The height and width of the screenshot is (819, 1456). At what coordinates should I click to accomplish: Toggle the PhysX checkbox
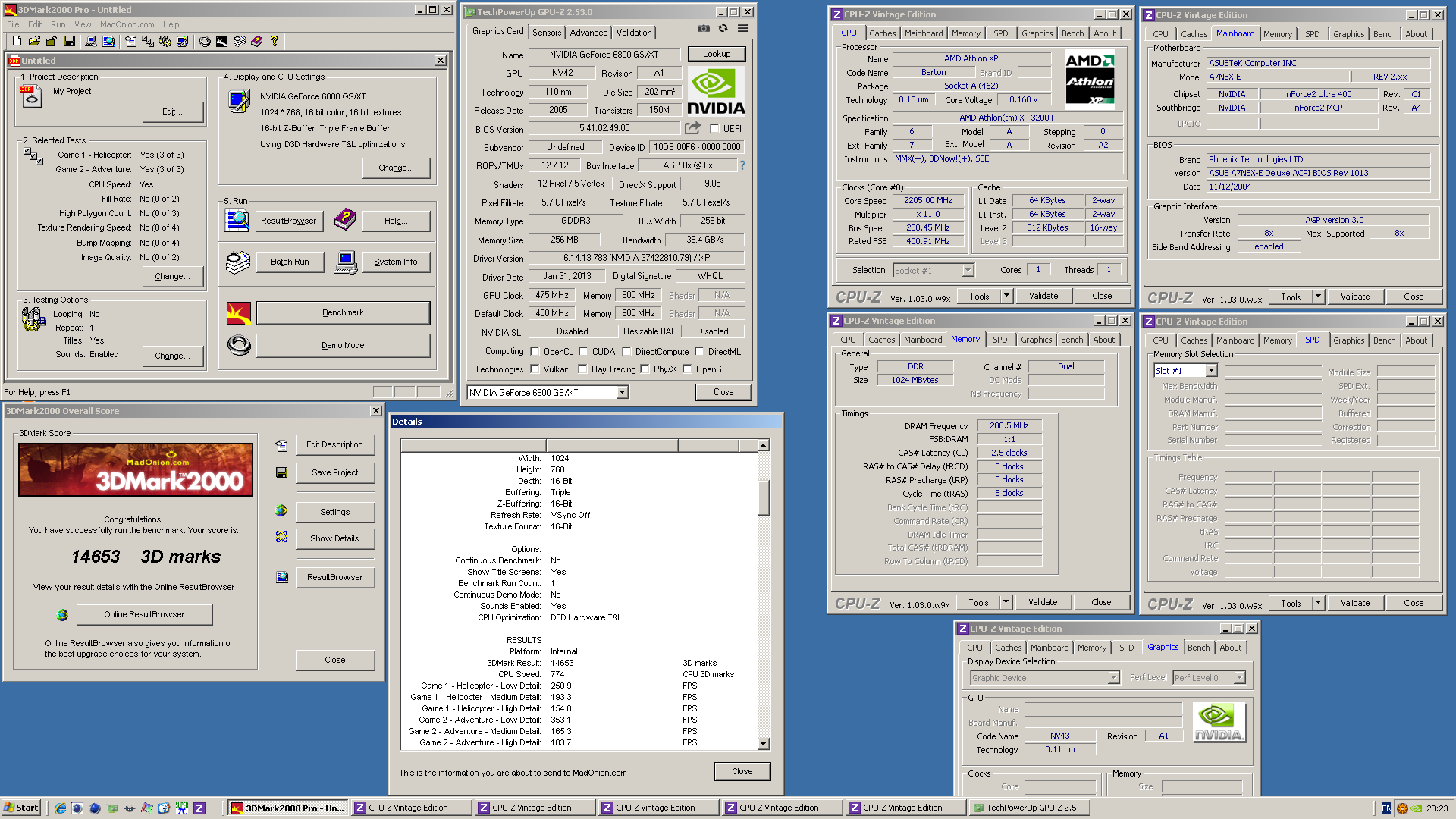(x=645, y=369)
